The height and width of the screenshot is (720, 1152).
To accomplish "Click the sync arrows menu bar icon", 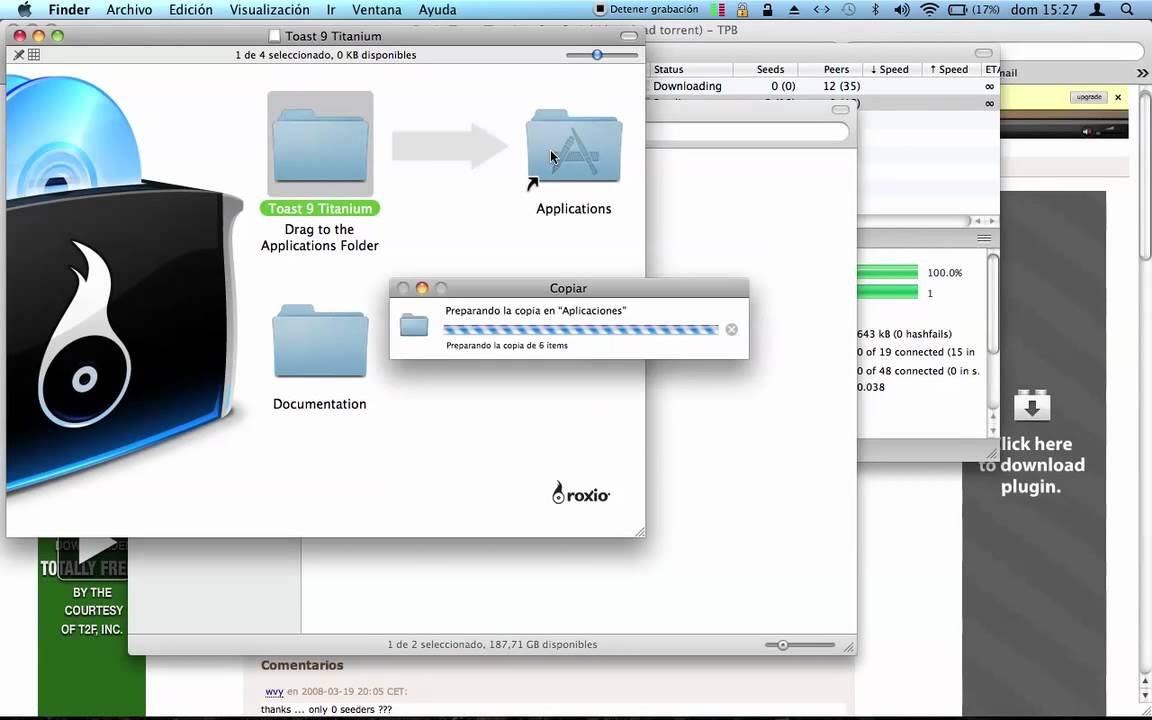I will coord(821,10).
